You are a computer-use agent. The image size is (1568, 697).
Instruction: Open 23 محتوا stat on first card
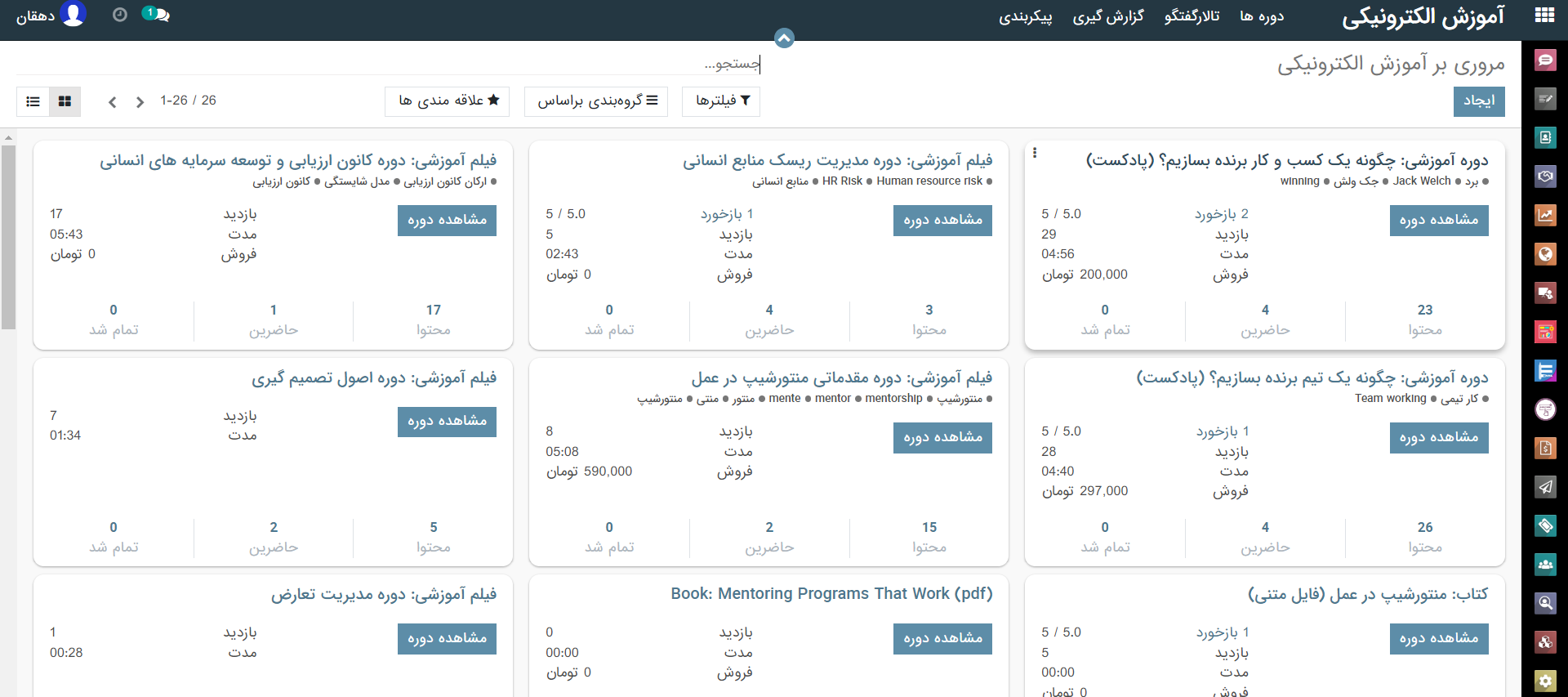1425,320
